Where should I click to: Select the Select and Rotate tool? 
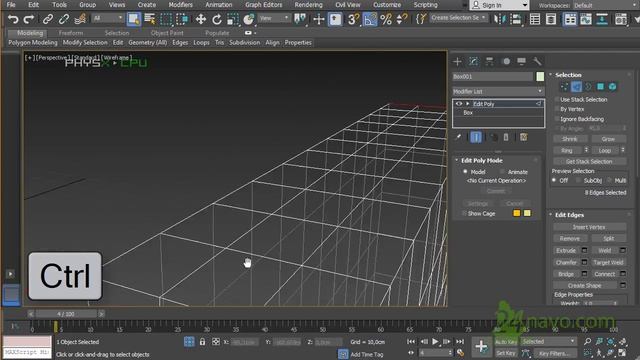coord(217,19)
